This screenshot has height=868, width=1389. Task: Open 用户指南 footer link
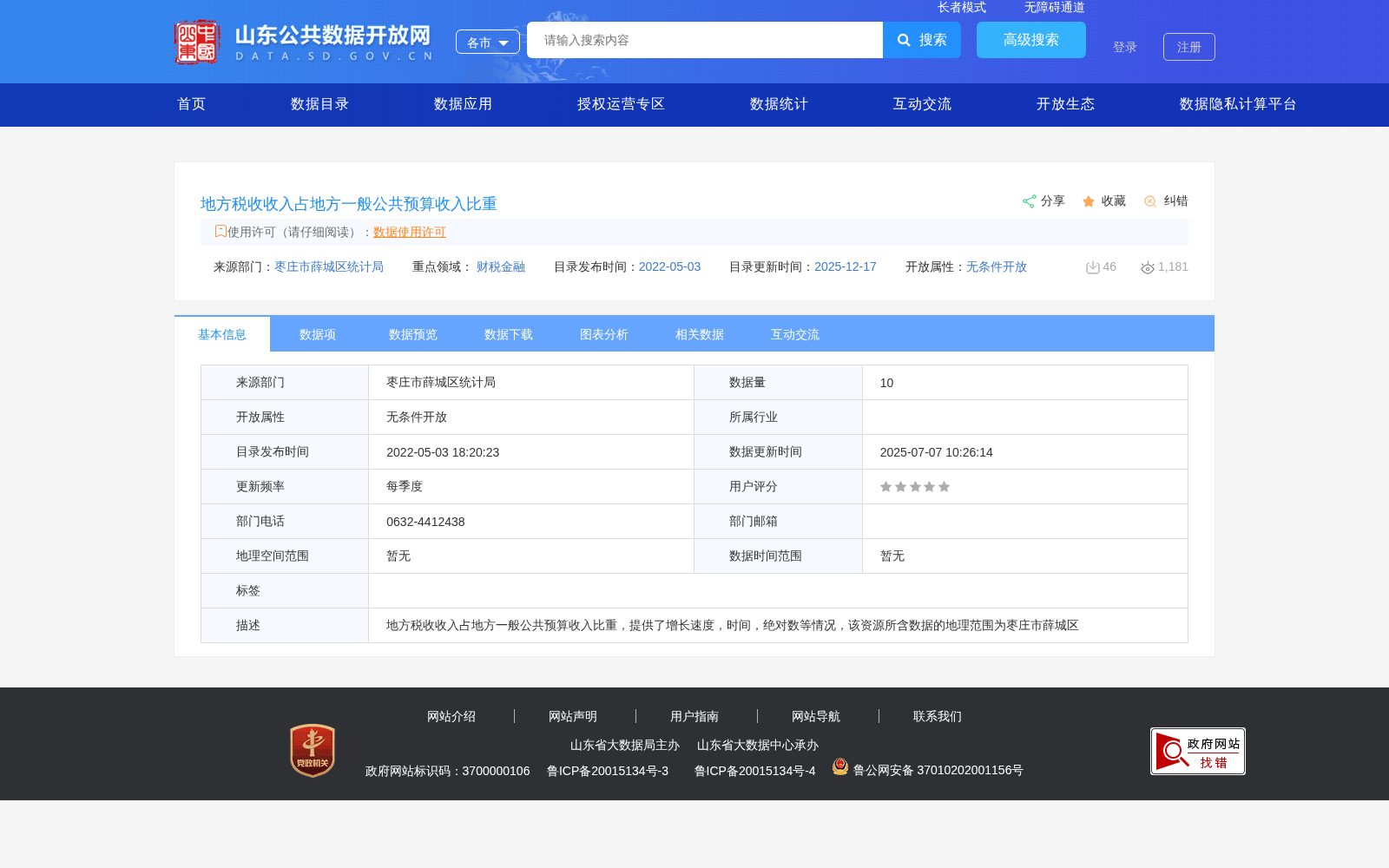(x=694, y=716)
